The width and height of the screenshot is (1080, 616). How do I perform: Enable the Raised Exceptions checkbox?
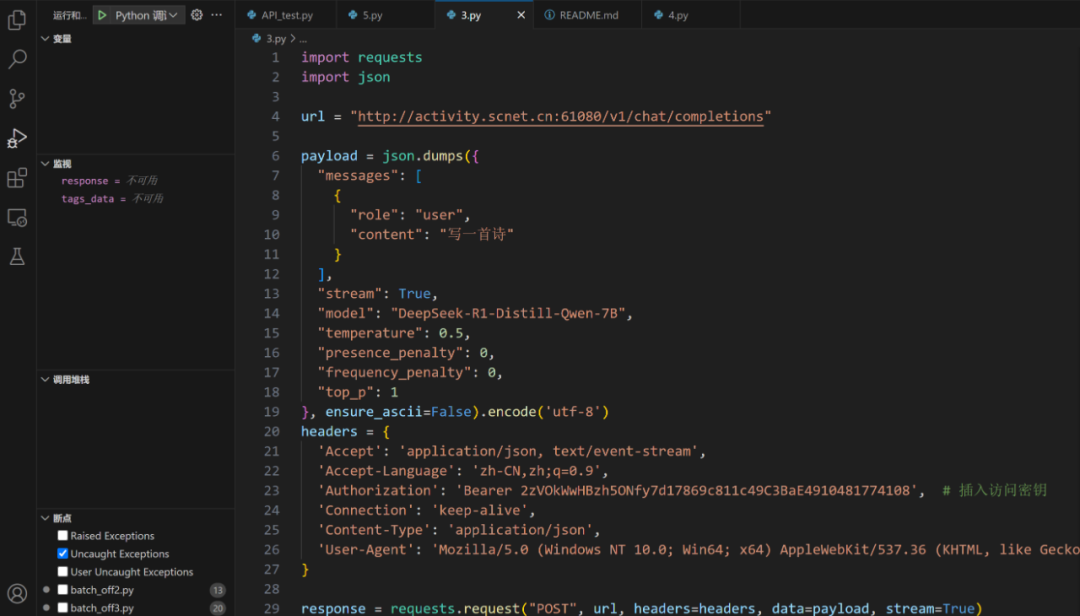pos(63,536)
